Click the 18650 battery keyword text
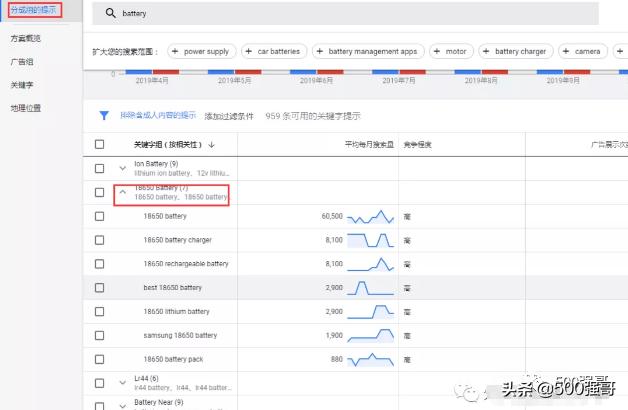This screenshot has width=628, height=410. (x=165, y=216)
